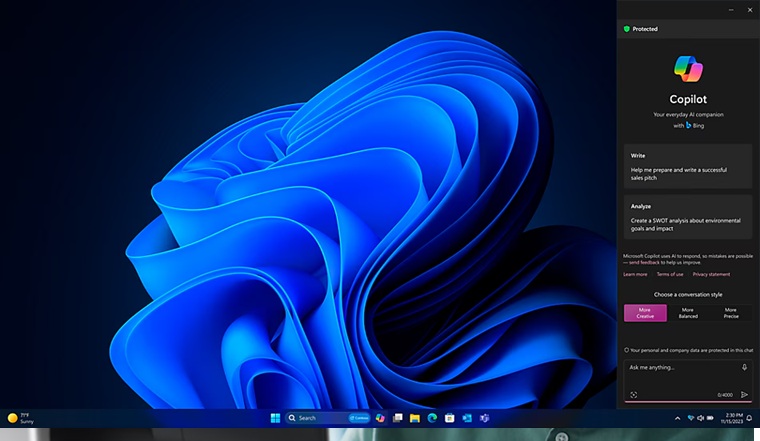Viewport: 760px width, 441px height.
Task: Check the battery status icon
Action: pos(710,418)
